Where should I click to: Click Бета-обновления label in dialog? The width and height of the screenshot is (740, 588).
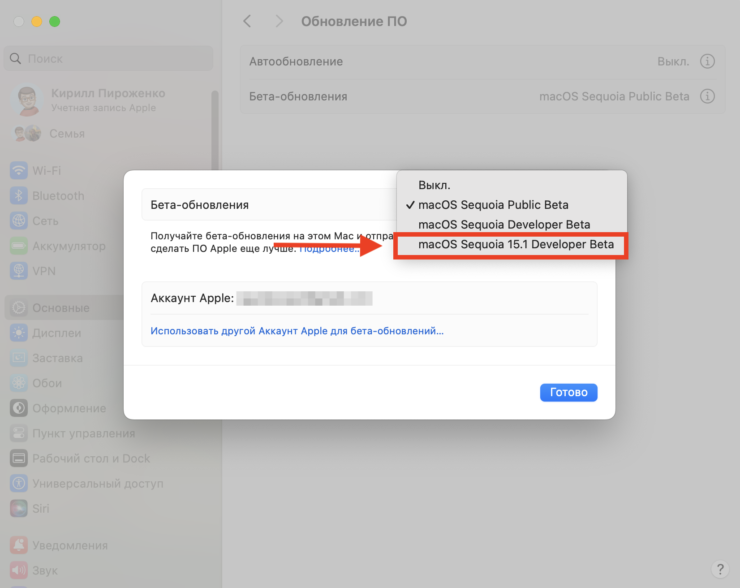coord(200,205)
